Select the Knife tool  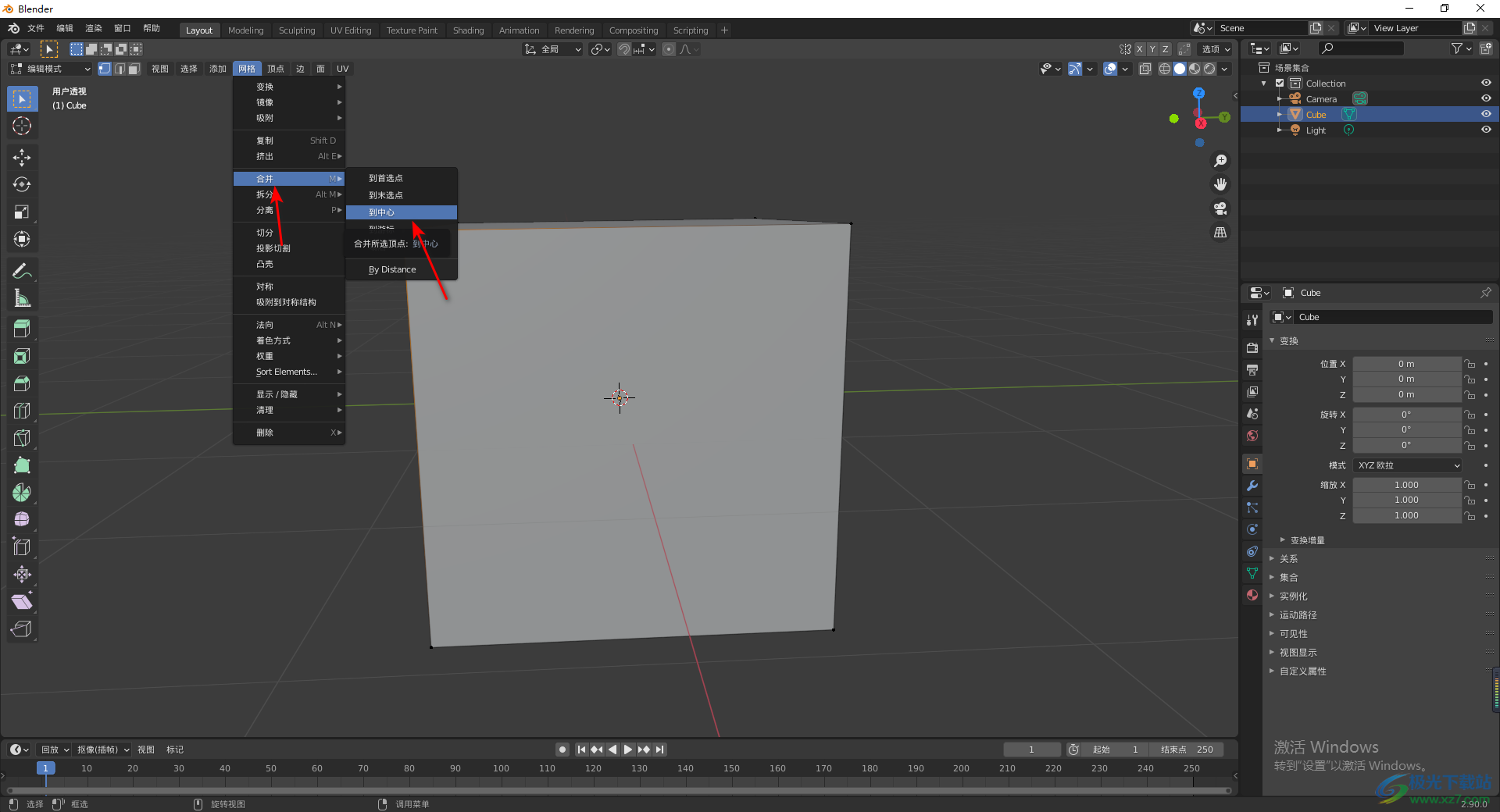[22, 438]
